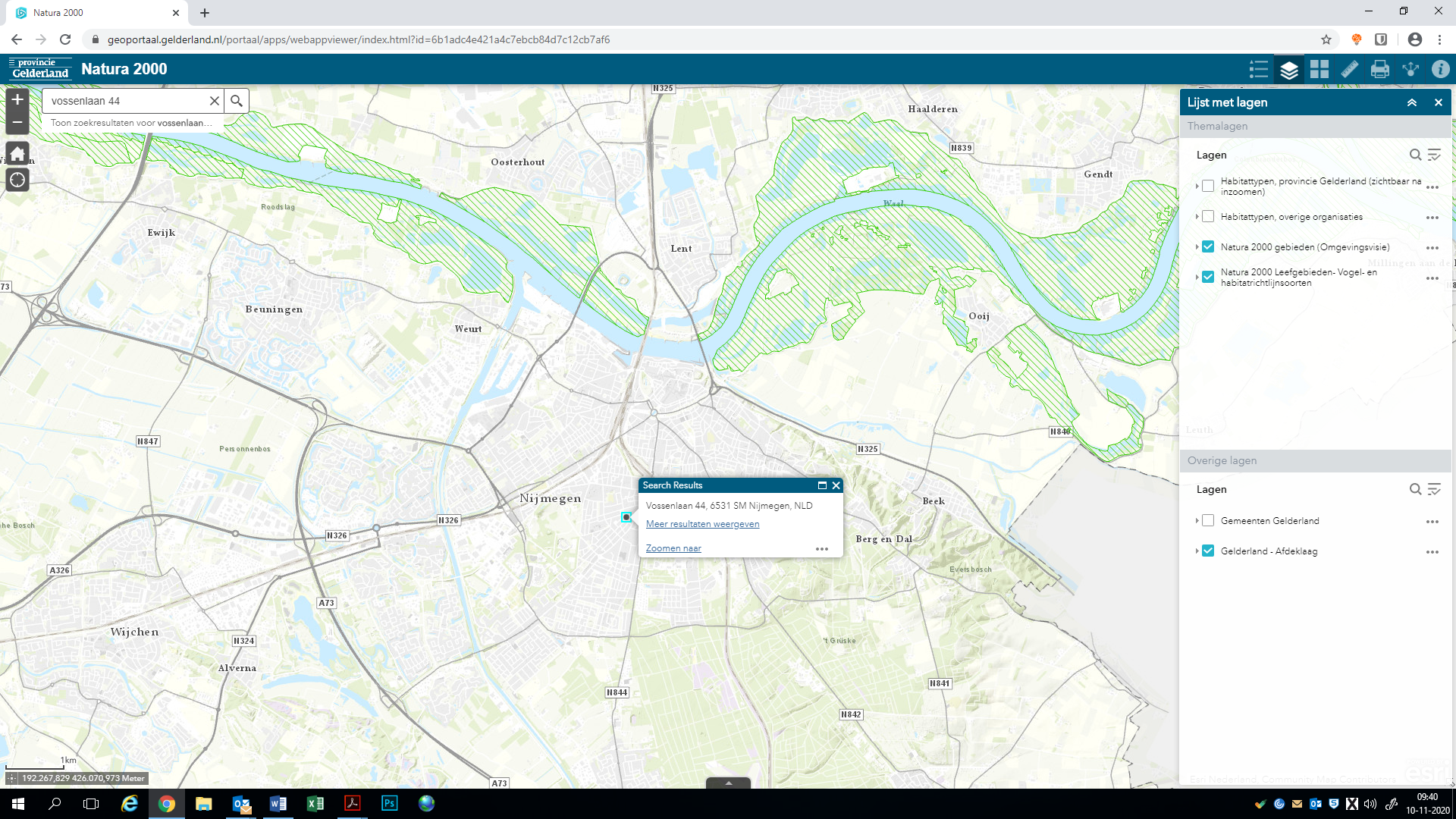Click the search result marker on map
The height and width of the screenshot is (819, 1456).
pos(626,517)
